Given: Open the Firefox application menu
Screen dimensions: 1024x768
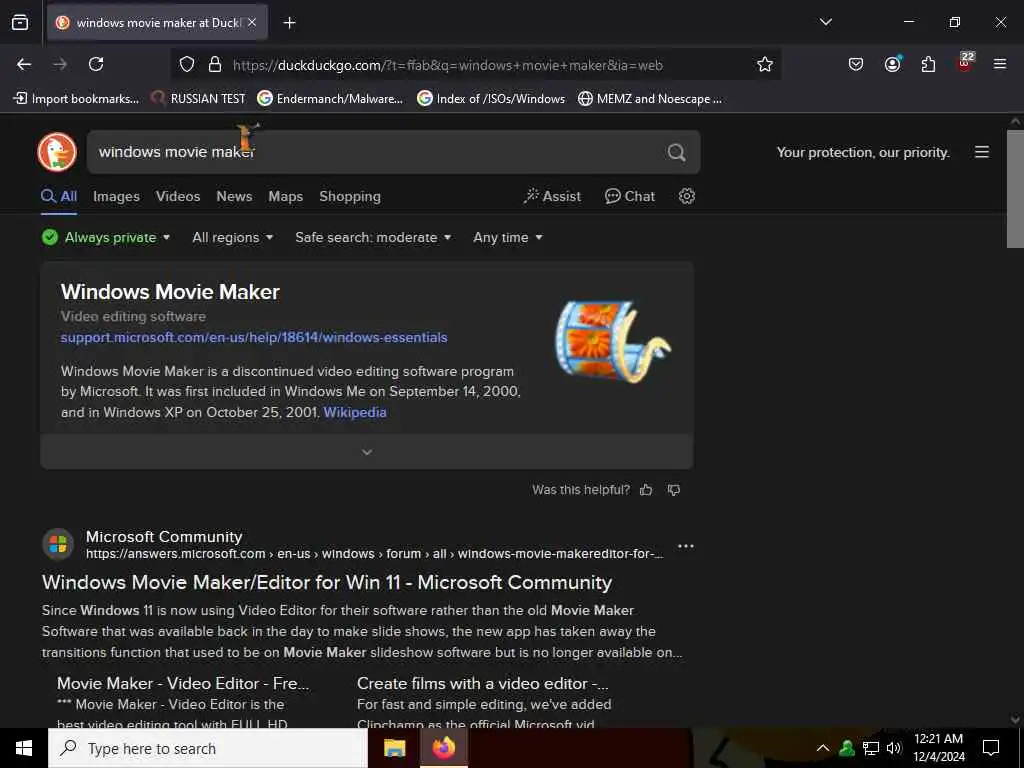Looking at the screenshot, I should pos(999,64).
